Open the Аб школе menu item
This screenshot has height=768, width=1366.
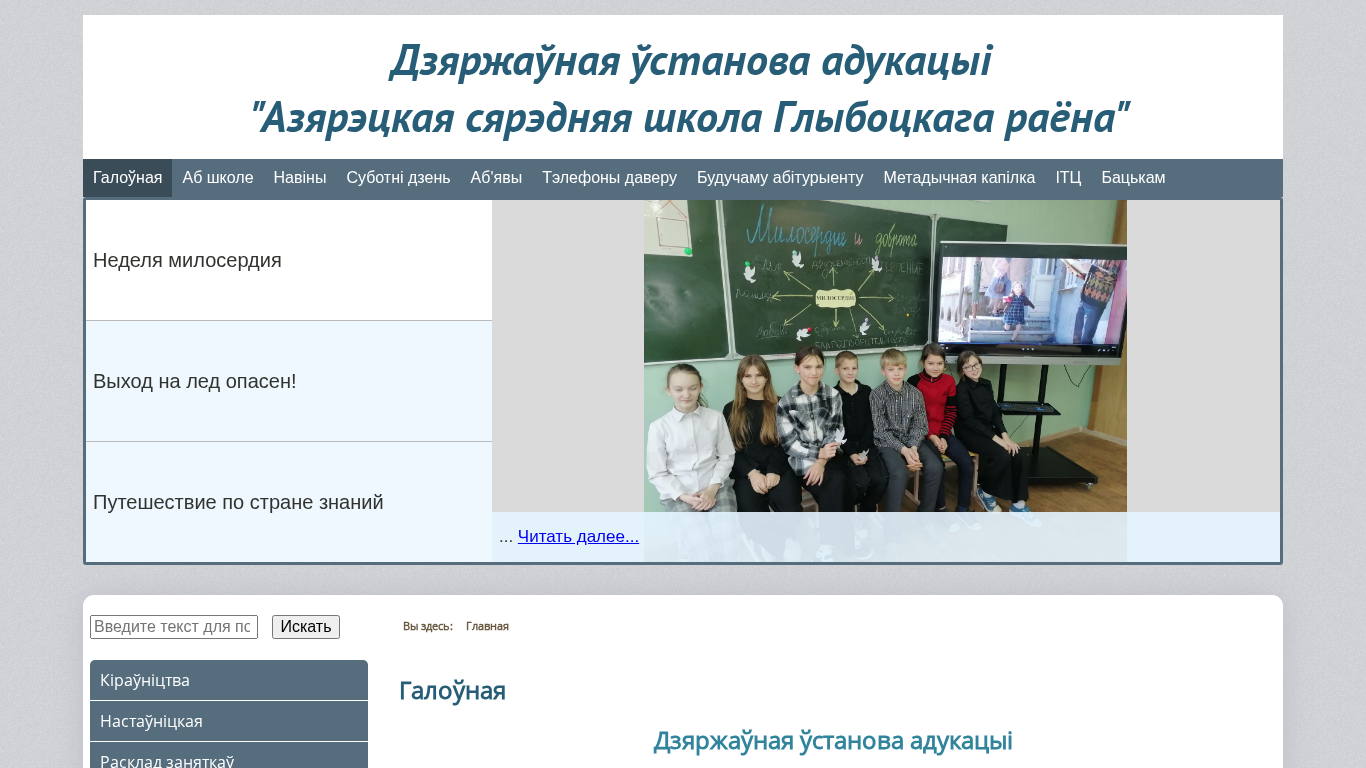pos(217,178)
